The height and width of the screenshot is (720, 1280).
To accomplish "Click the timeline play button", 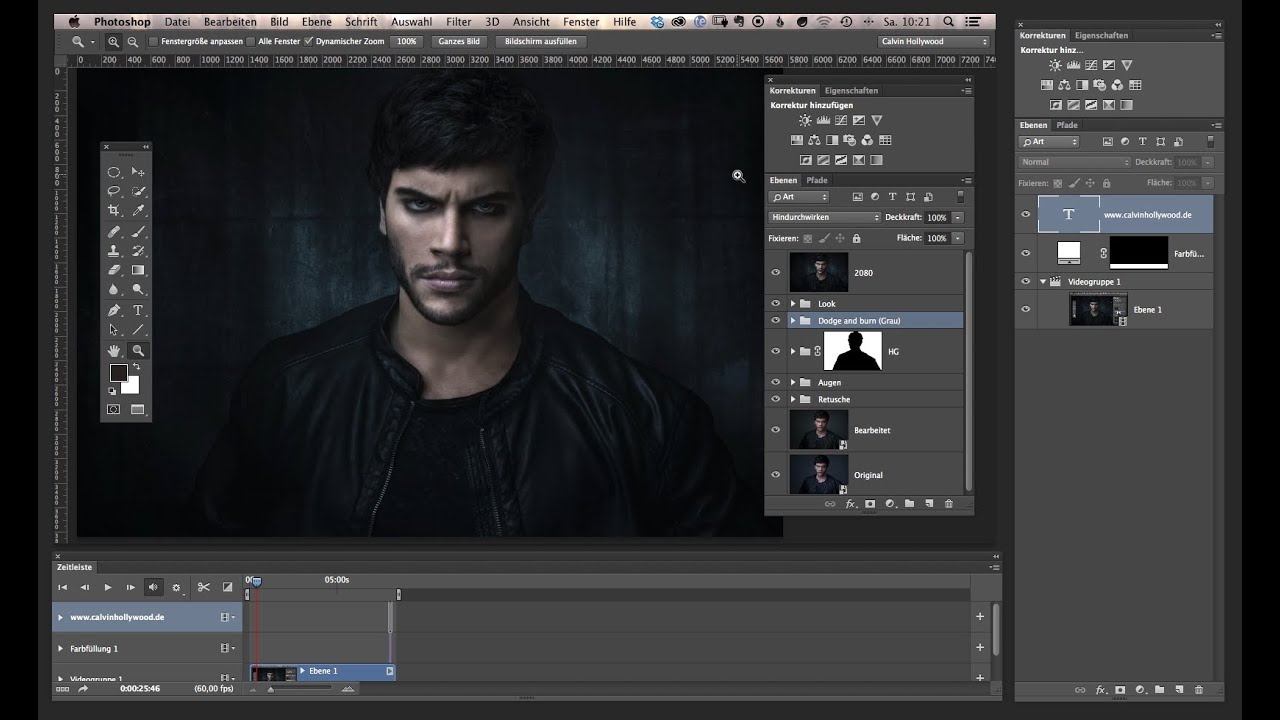I will click(x=108, y=587).
